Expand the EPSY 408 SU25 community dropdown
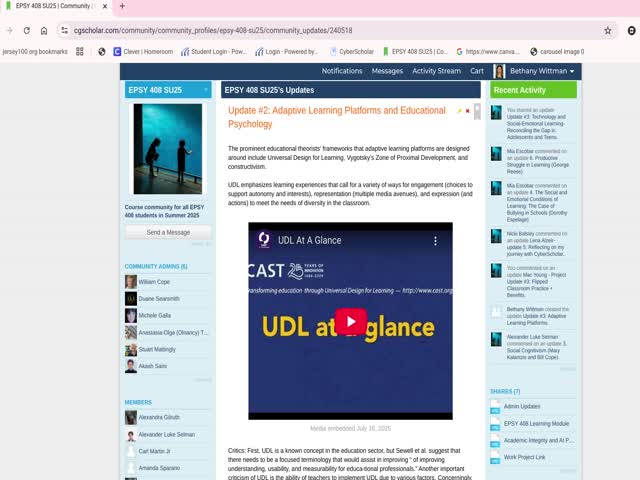The image size is (640, 480). pos(206,90)
